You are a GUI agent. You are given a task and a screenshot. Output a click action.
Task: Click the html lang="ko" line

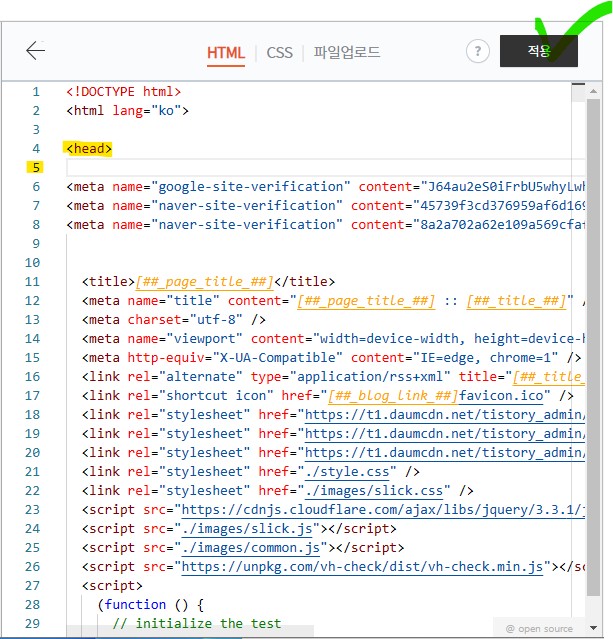pyautogui.click(x=128, y=111)
